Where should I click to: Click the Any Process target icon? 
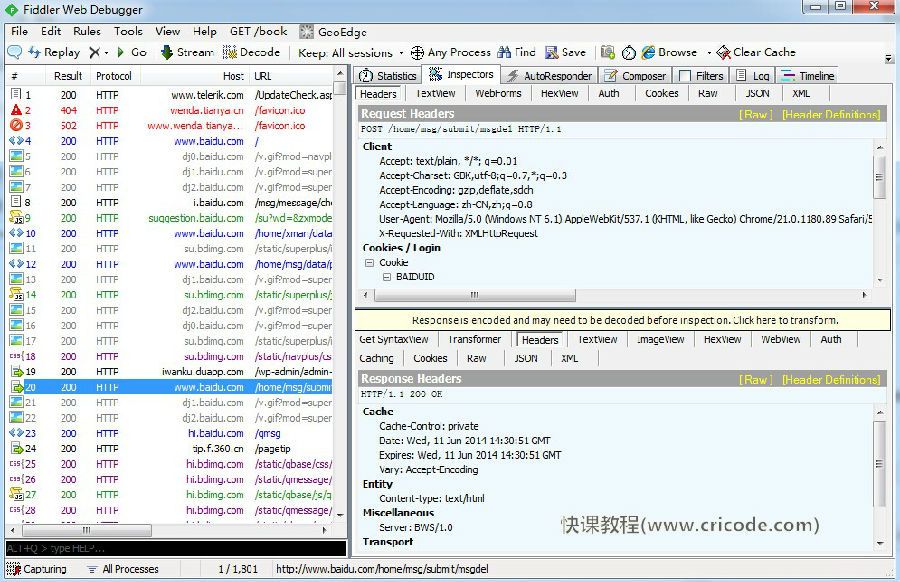[417, 52]
